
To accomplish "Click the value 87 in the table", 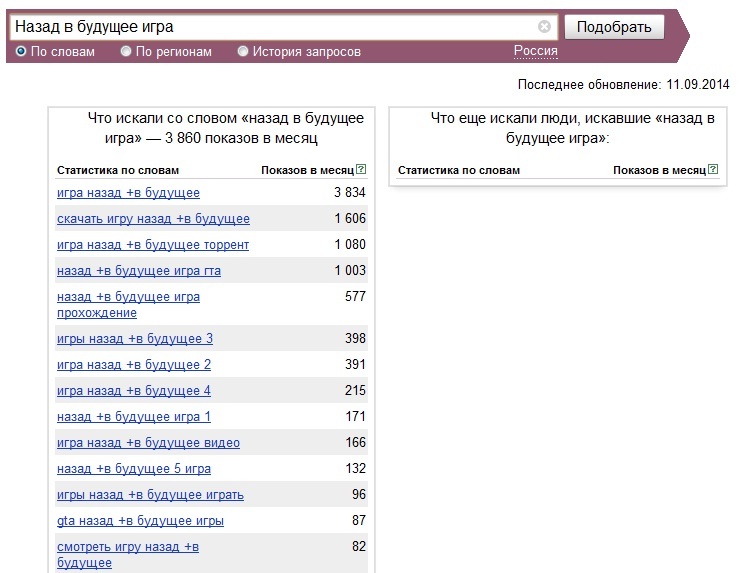I will coord(359,520).
